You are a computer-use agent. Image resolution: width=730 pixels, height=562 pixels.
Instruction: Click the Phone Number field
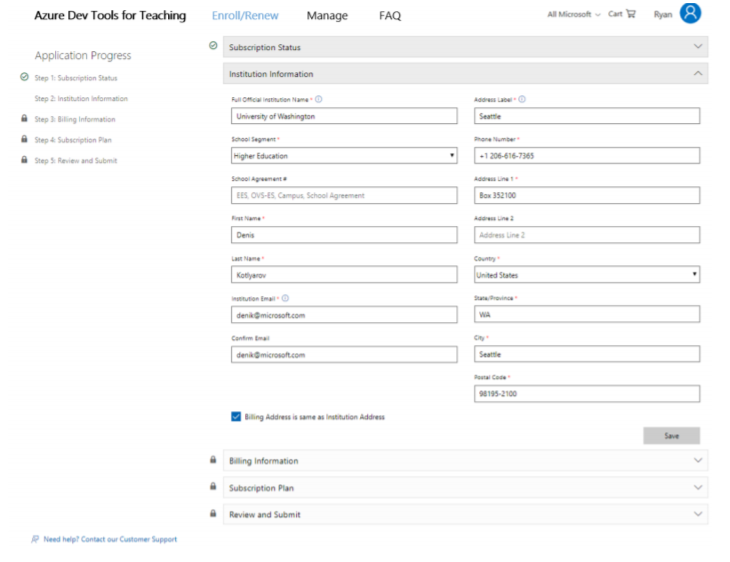tap(587, 156)
